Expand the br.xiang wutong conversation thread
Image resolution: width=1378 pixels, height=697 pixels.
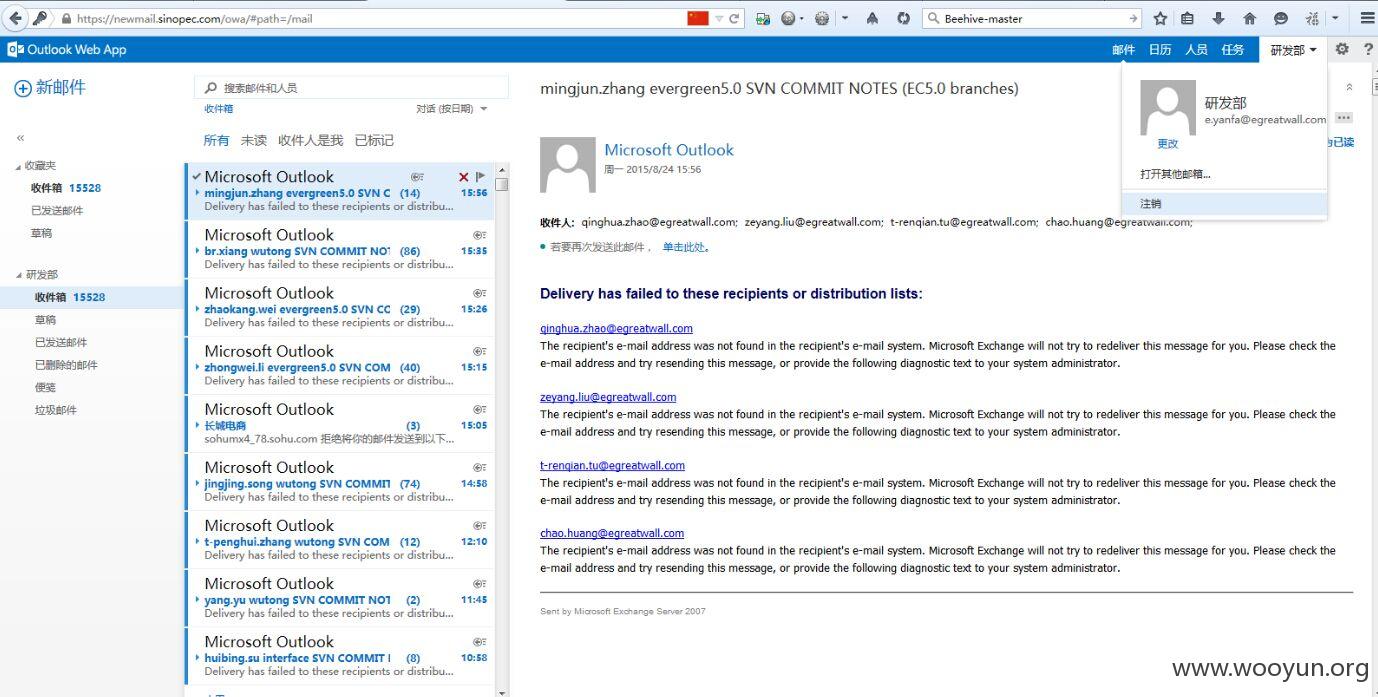pos(197,251)
